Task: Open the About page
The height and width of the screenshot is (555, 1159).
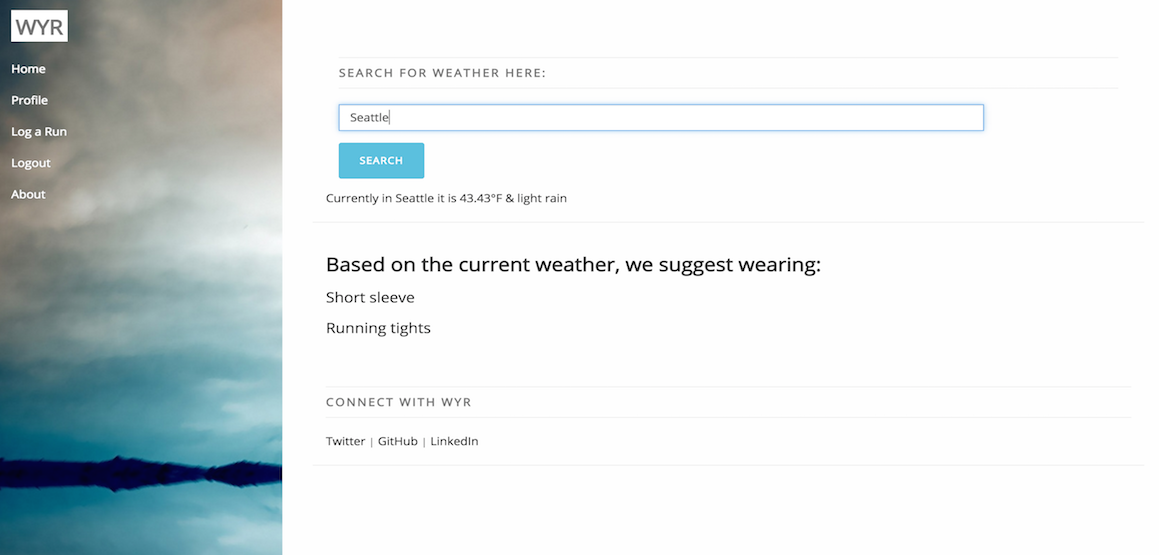Action: [x=28, y=194]
